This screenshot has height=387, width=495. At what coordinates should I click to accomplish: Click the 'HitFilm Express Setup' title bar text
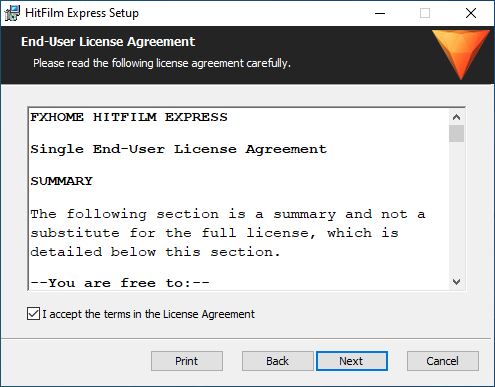82,13
